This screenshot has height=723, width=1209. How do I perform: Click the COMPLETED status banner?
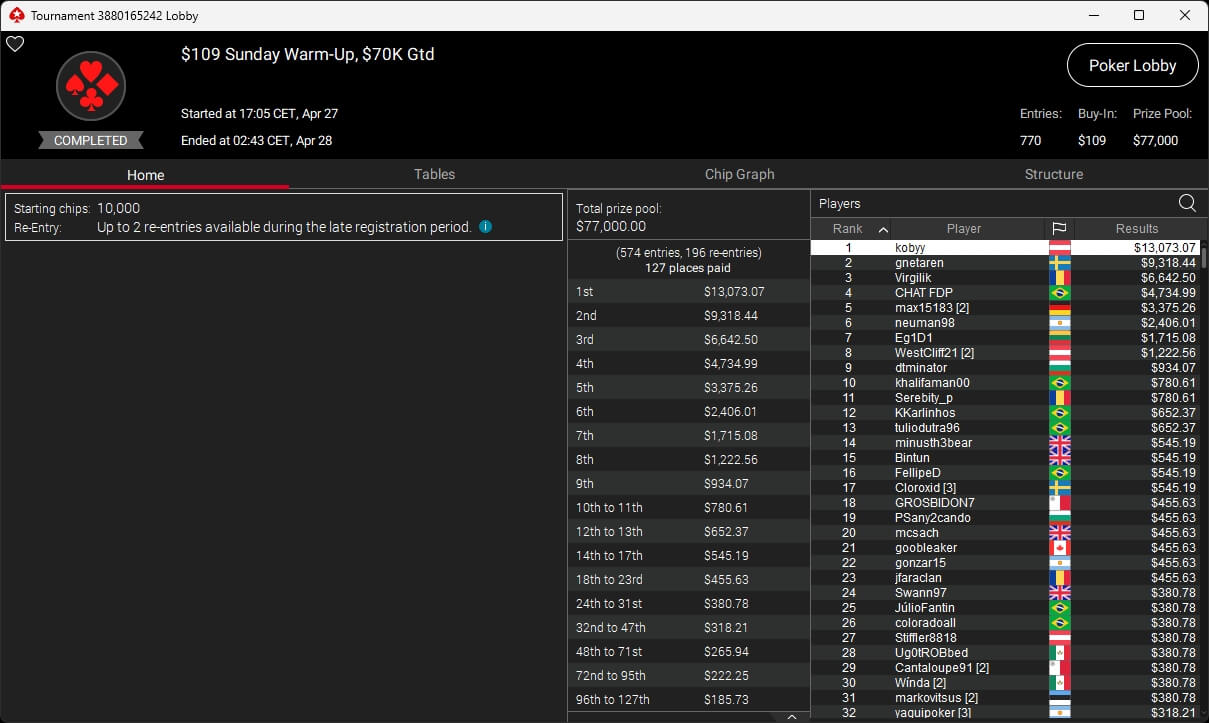point(91,140)
